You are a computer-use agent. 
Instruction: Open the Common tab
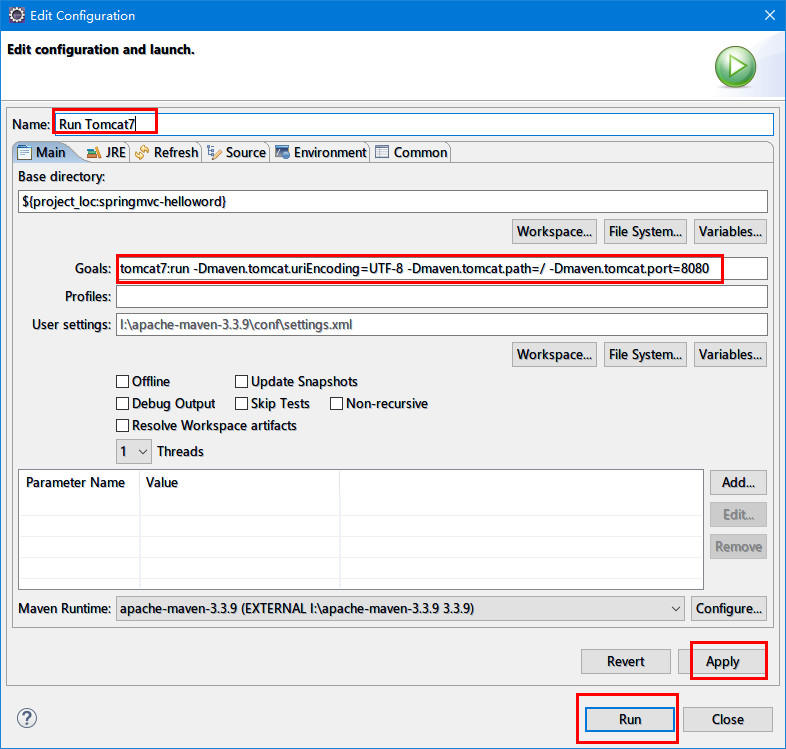(411, 152)
